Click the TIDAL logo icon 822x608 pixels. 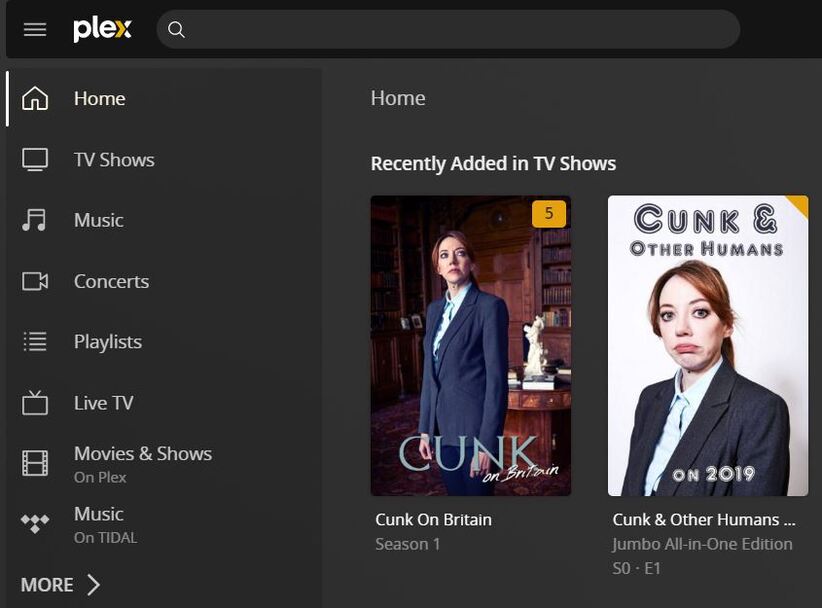(x=35, y=523)
